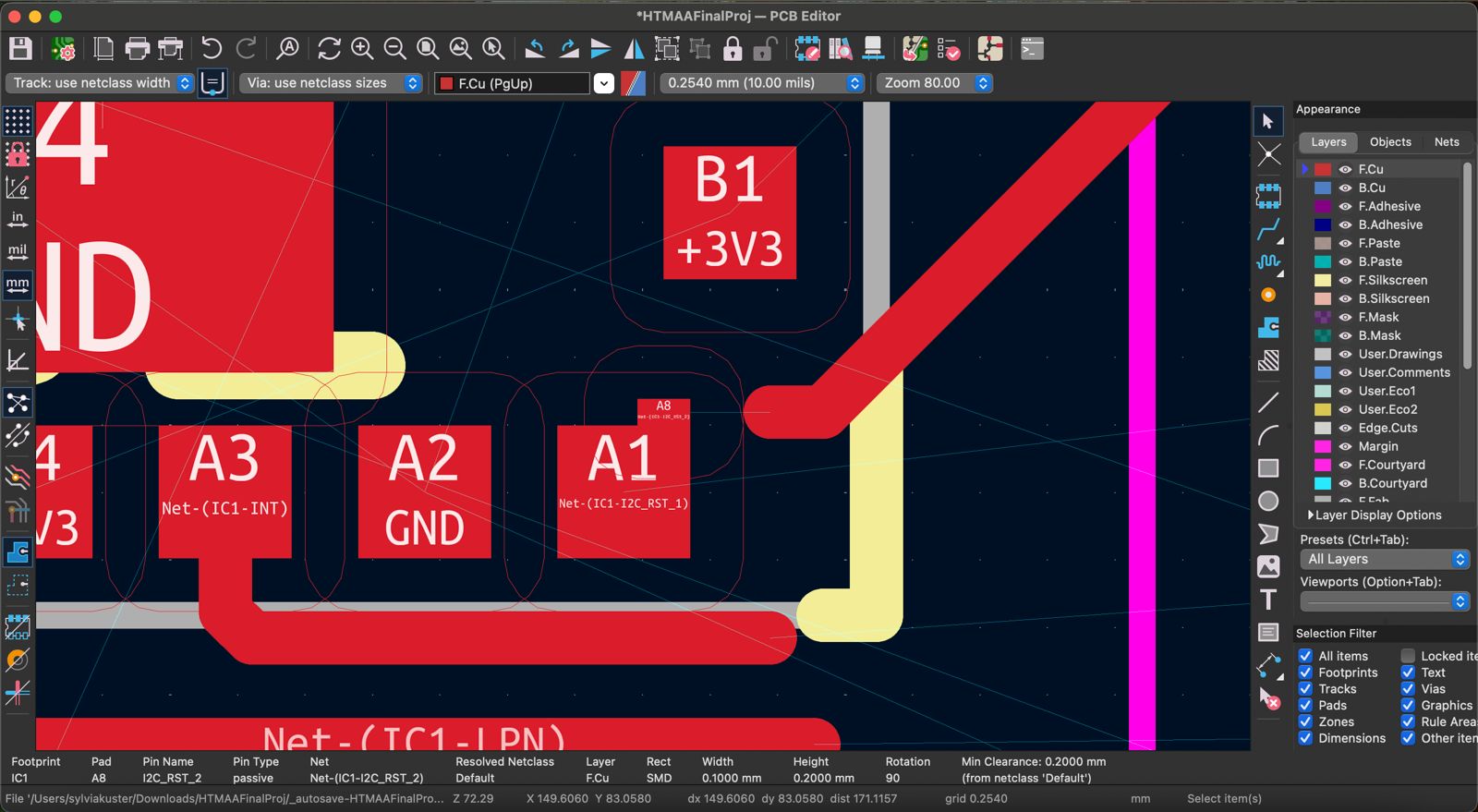Switch to the Objects tab
The height and width of the screenshot is (812, 1478).
(x=1389, y=142)
